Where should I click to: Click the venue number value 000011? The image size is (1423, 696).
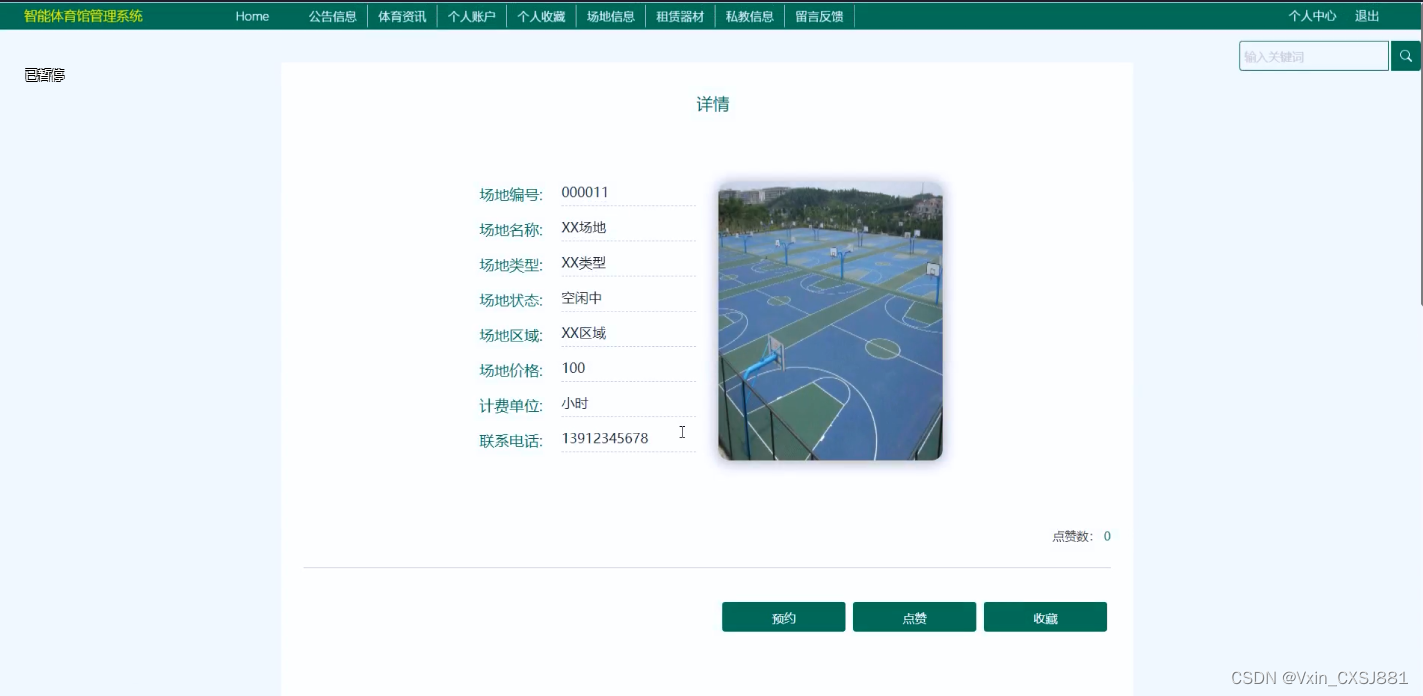585,192
